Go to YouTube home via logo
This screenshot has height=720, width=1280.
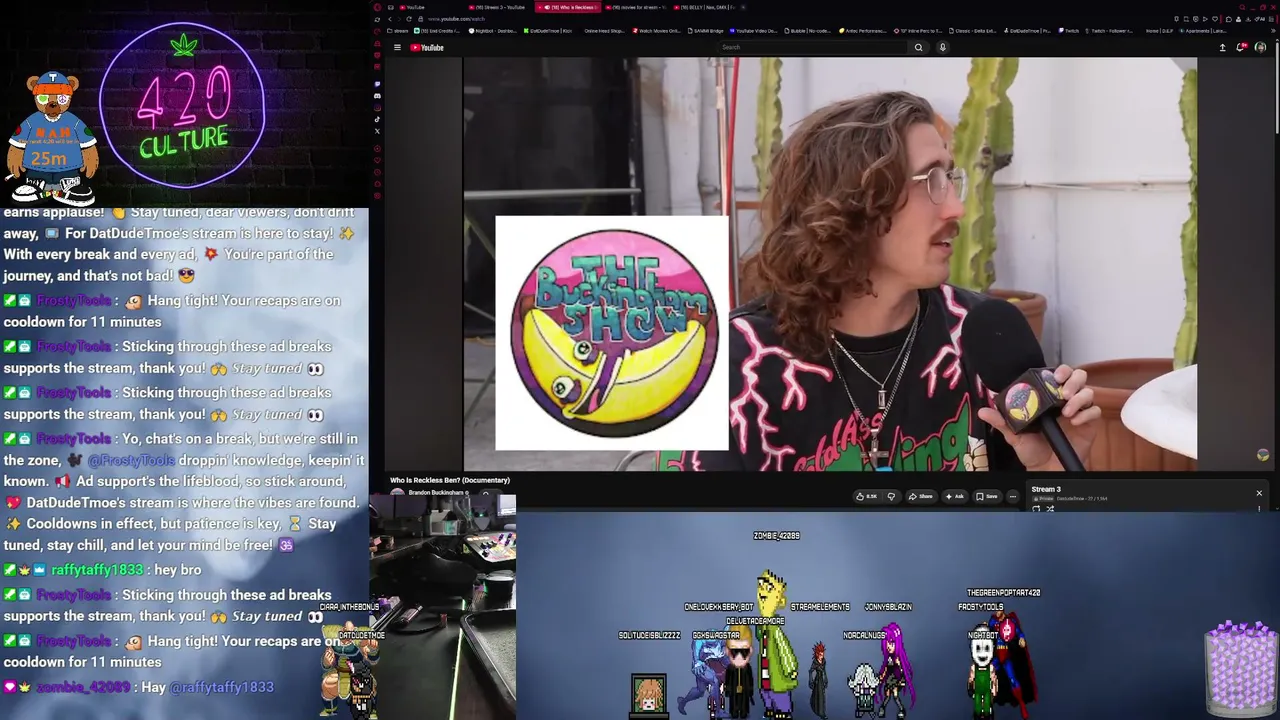(x=427, y=47)
